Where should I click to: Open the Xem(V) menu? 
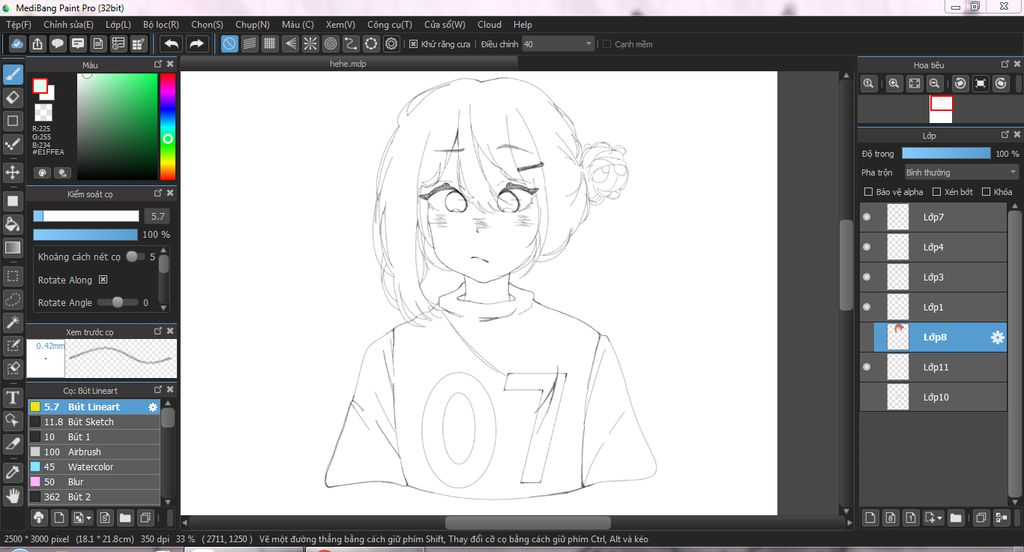(340, 24)
